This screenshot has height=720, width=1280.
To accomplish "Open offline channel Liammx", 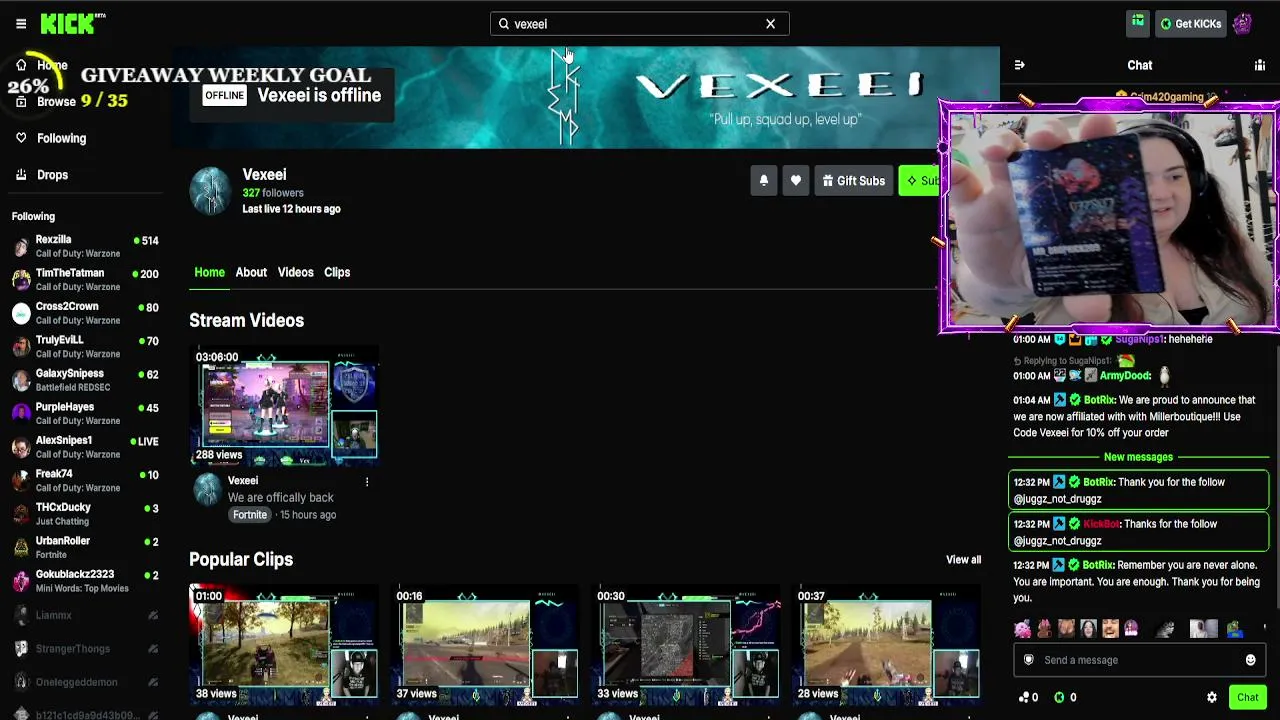I will (85, 615).
